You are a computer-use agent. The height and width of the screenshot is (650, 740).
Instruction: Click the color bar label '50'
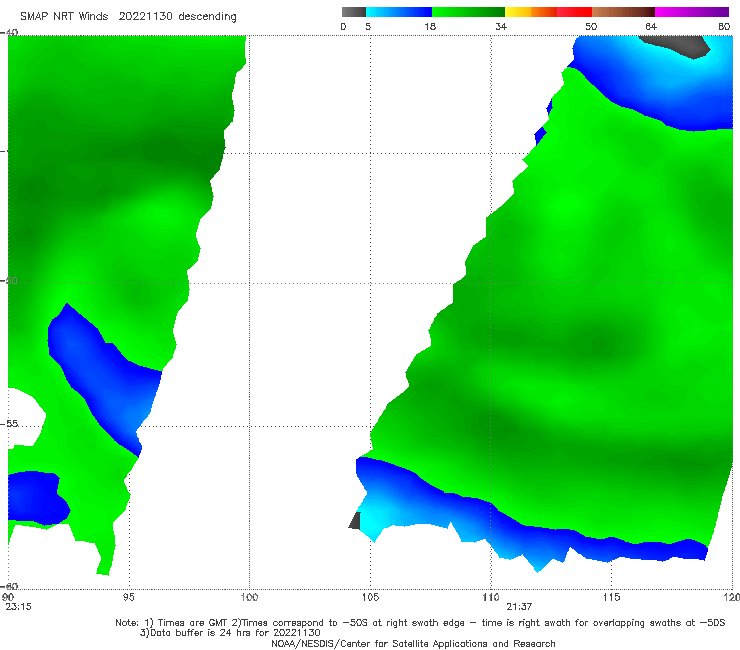click(591, 27)
